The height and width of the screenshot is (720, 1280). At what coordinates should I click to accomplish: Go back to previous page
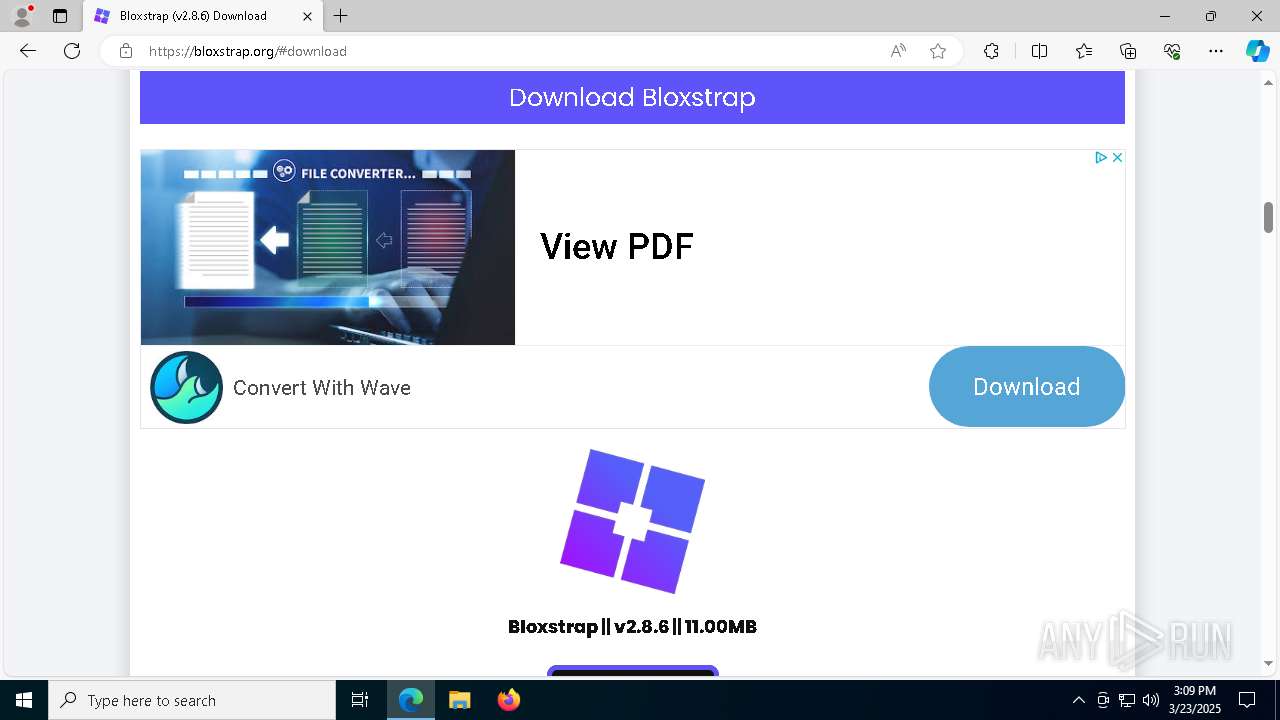click(28, 51)
